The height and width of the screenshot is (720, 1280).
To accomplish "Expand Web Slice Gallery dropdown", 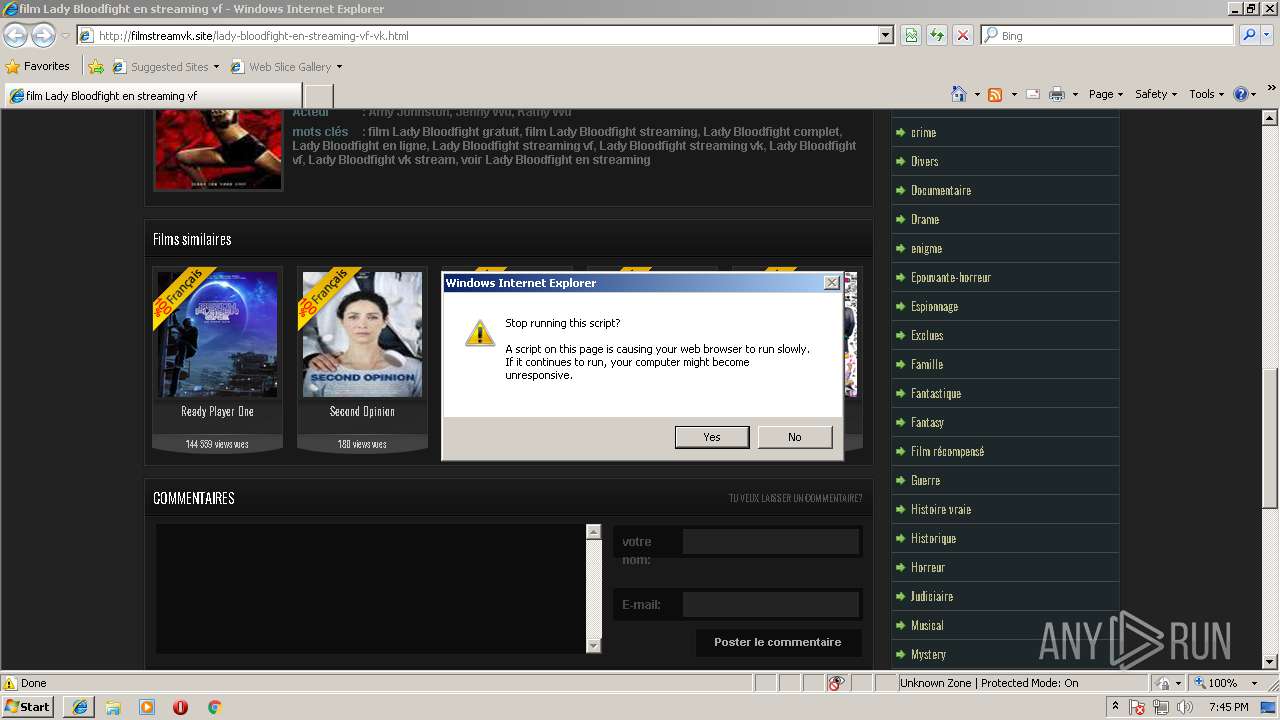I will click(339, 67).
